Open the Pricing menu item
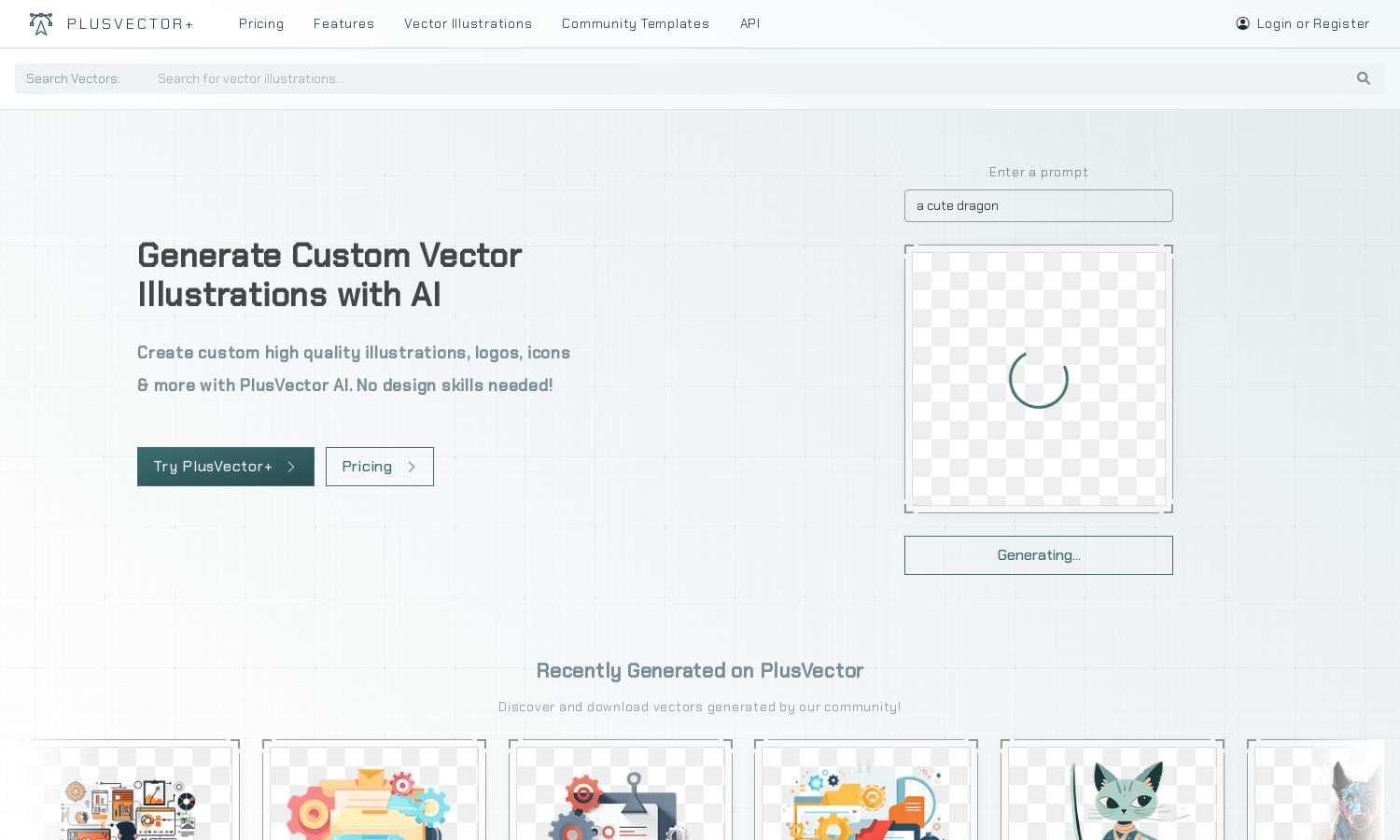The height and width of the screenshot is (840, 1400). [x=261, y=23]
